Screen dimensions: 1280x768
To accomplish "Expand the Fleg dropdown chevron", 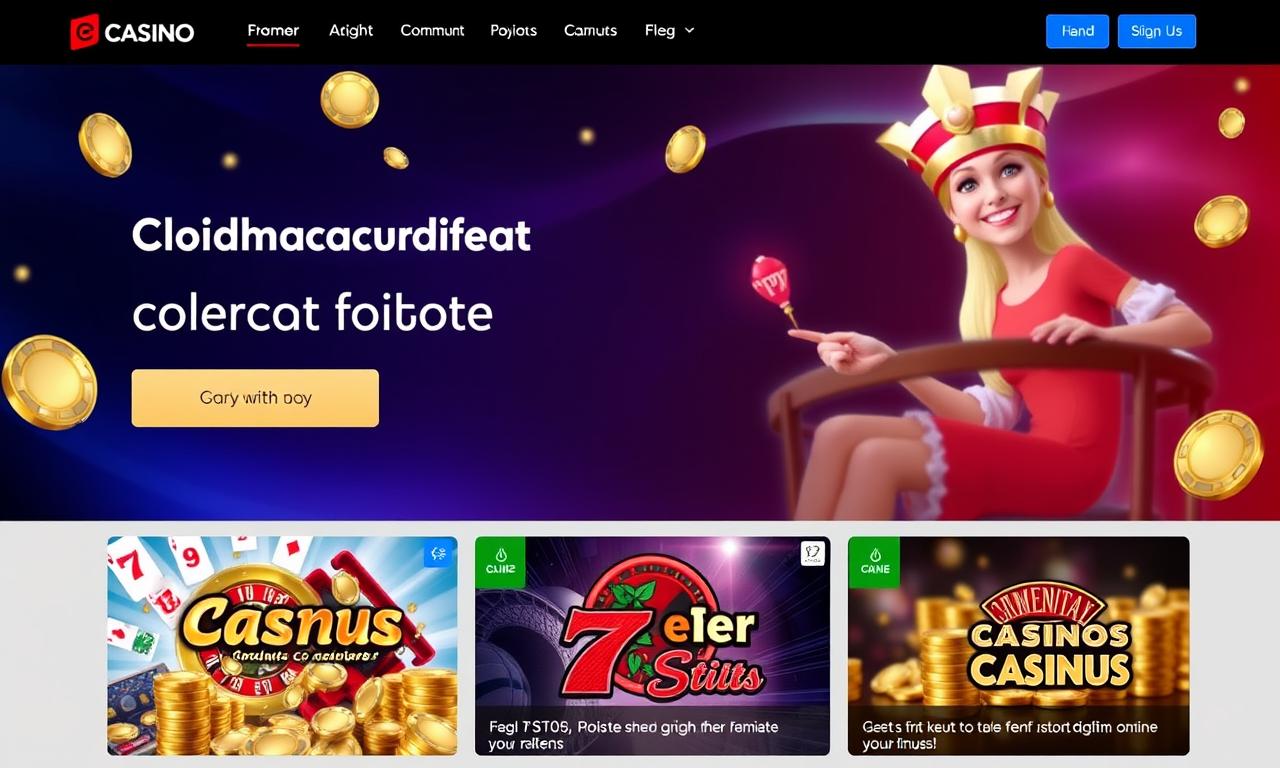I will pyautogui.click(x=689, y=31).
